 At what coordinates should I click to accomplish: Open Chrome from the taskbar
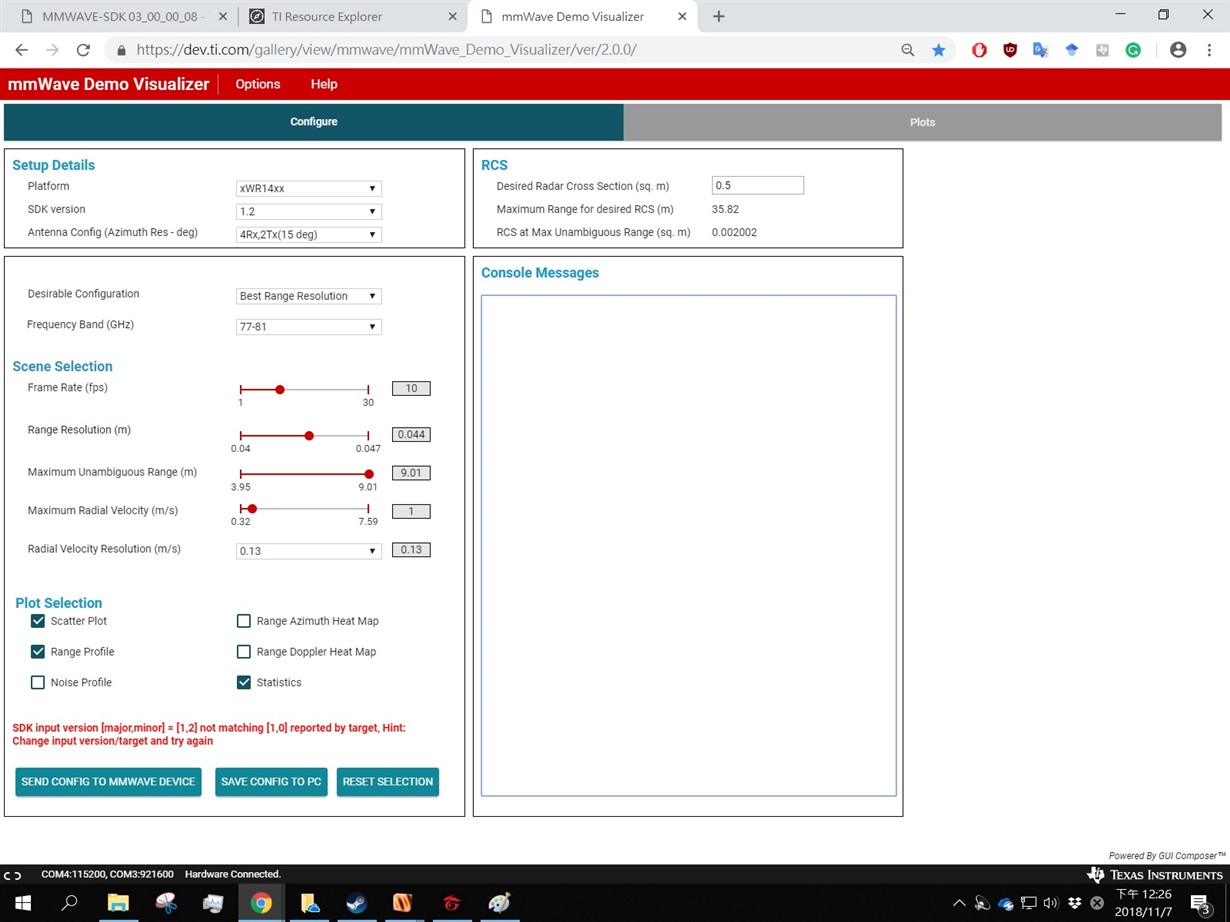pyautogui.click(x=261, y=903)
